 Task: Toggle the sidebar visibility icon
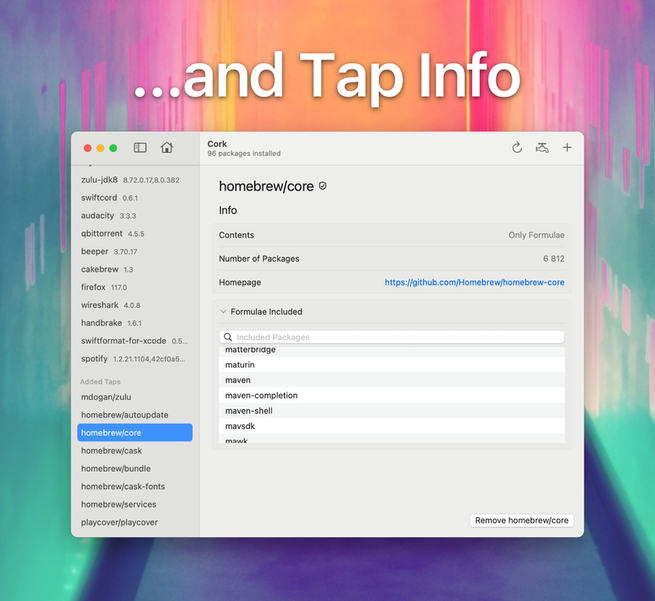(x=140, y=147)
